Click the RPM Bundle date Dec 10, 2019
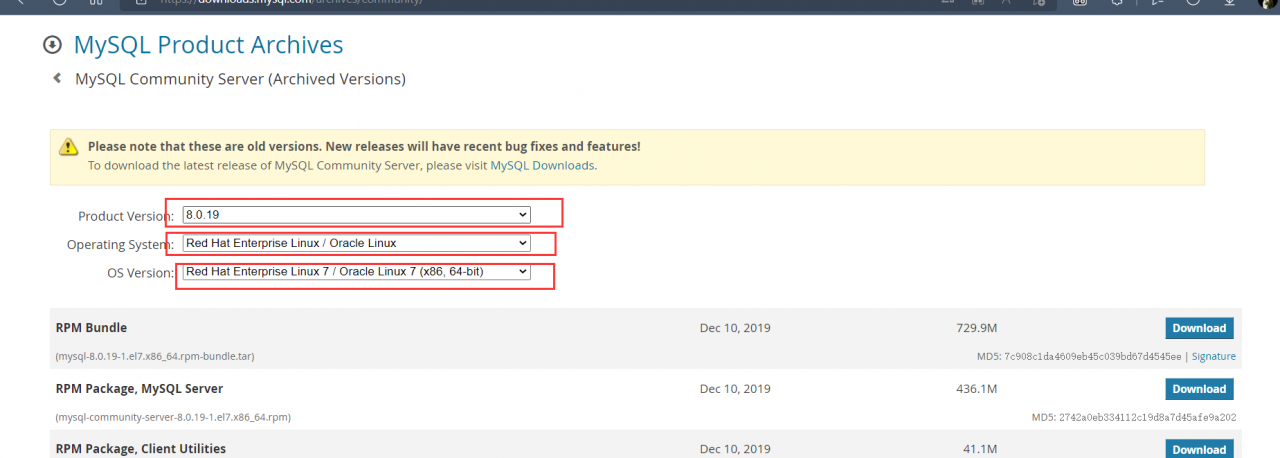This screenshot has width=1280, height=458. tap(735, 328)
